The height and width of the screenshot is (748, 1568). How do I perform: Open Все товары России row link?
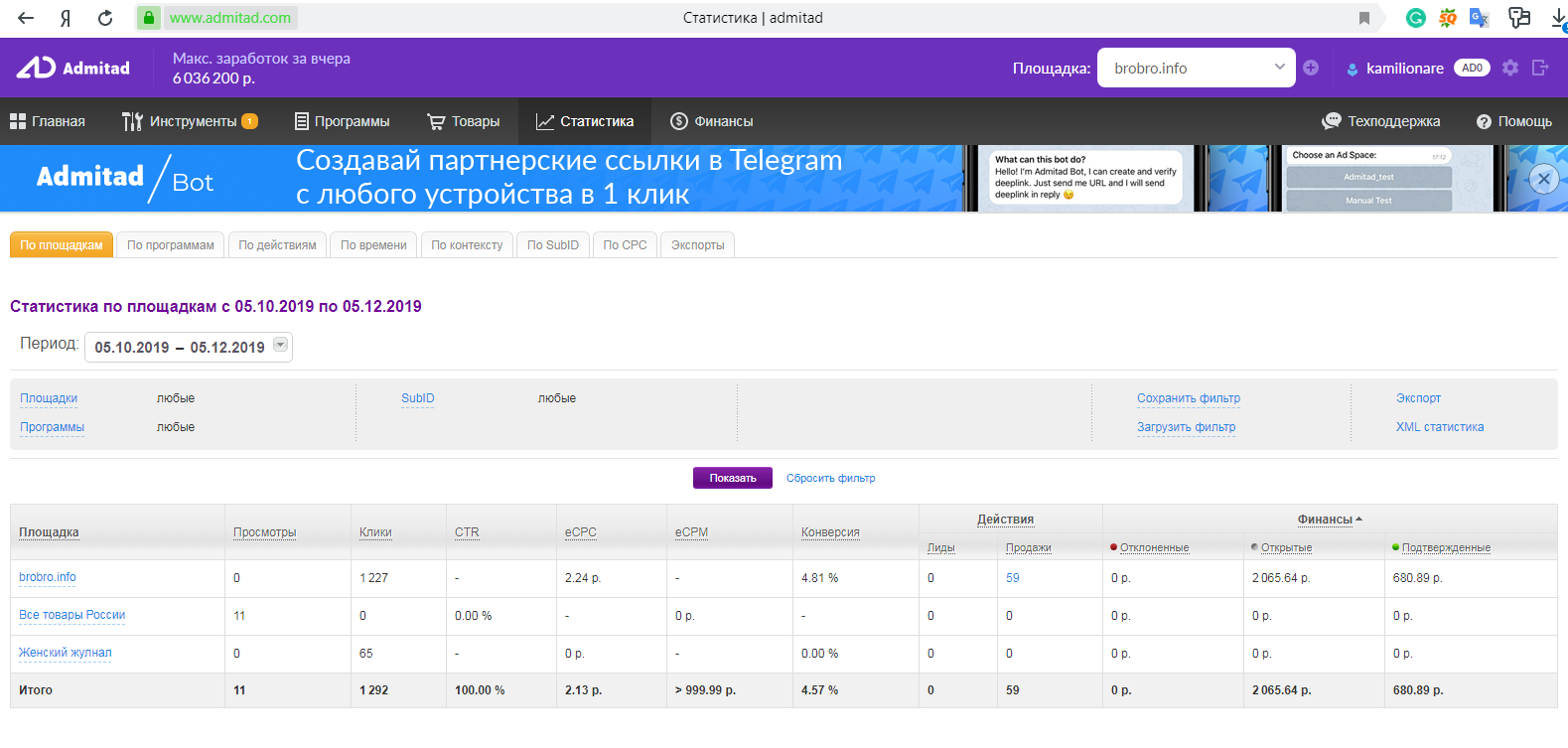coord(72,615)
